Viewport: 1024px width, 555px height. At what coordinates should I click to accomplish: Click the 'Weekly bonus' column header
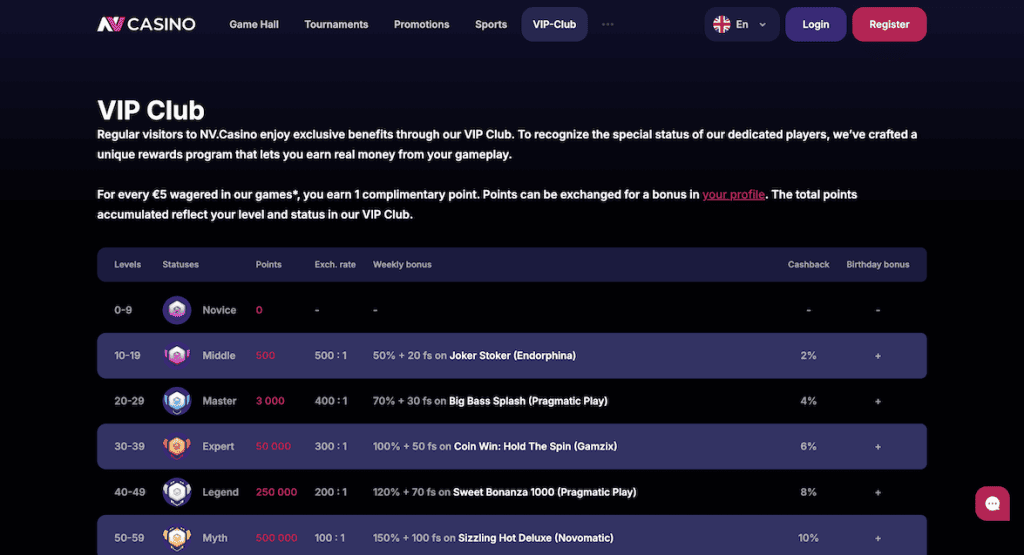[x=402, y=264]
